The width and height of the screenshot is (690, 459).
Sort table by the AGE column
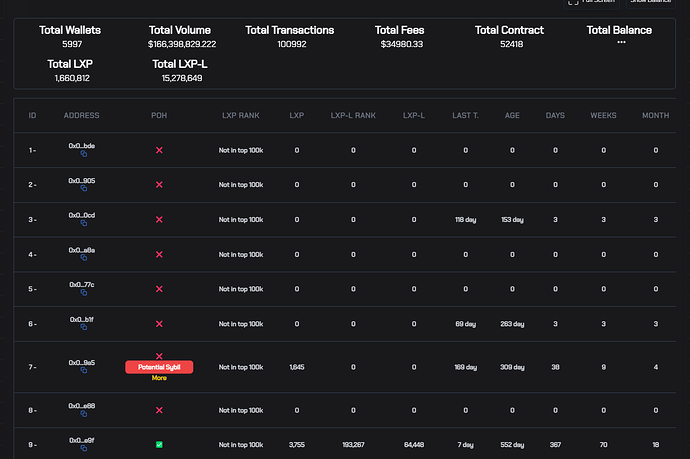pyautogui.click(x=512, y=116)
